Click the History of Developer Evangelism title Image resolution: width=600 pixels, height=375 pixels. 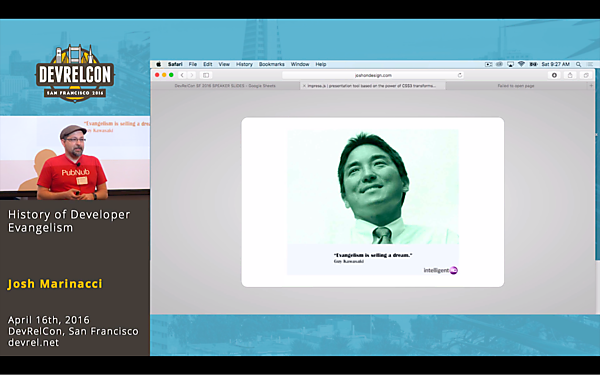click(x=69, y=221)
